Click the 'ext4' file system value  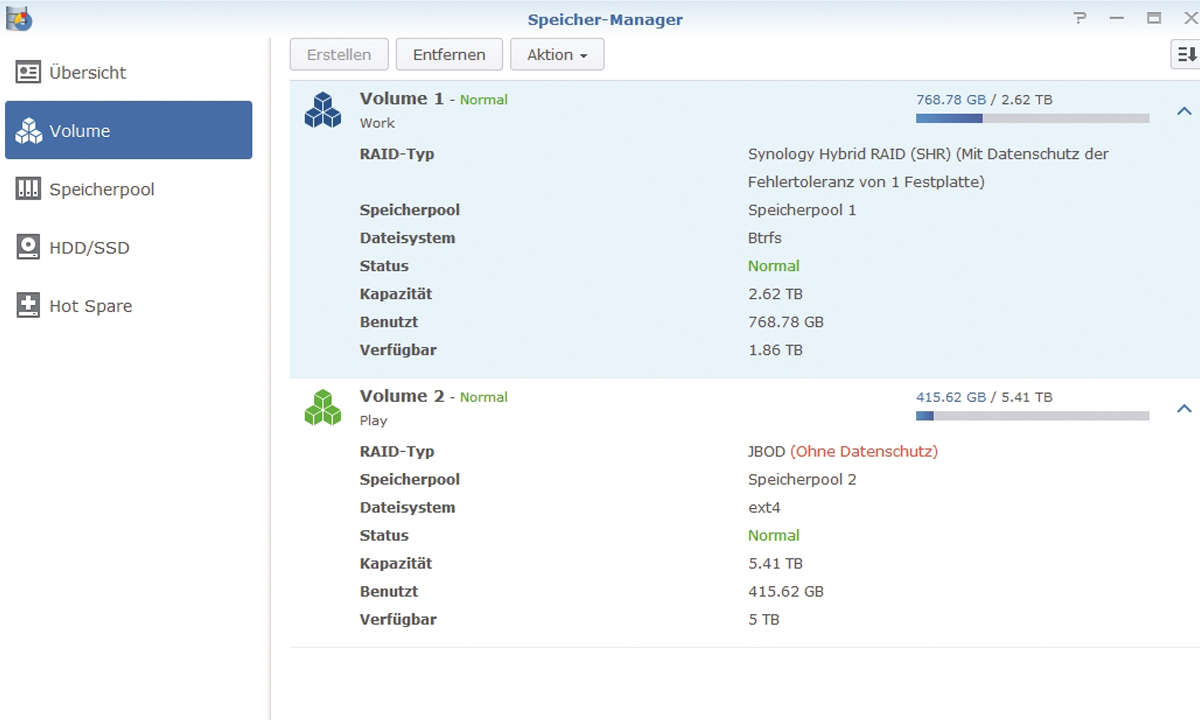pos(764,507)
